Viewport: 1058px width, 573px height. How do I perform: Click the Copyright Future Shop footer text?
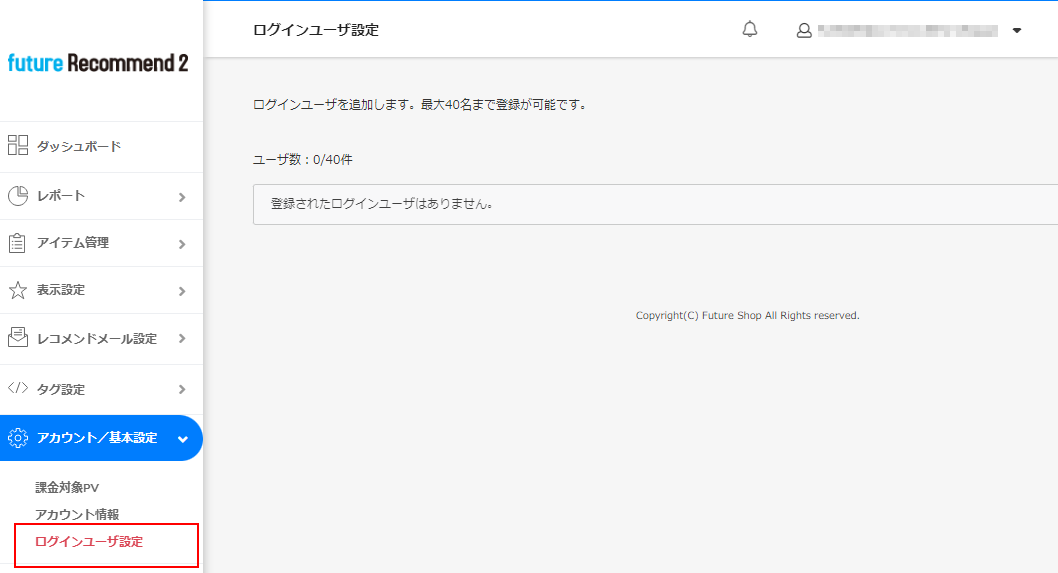(748, 315)
